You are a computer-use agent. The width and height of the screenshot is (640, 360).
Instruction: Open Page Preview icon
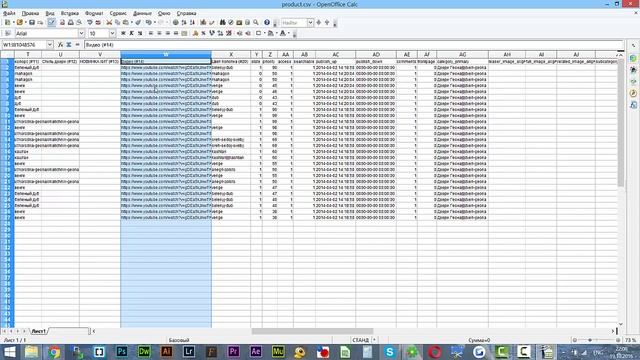[79, 22]
